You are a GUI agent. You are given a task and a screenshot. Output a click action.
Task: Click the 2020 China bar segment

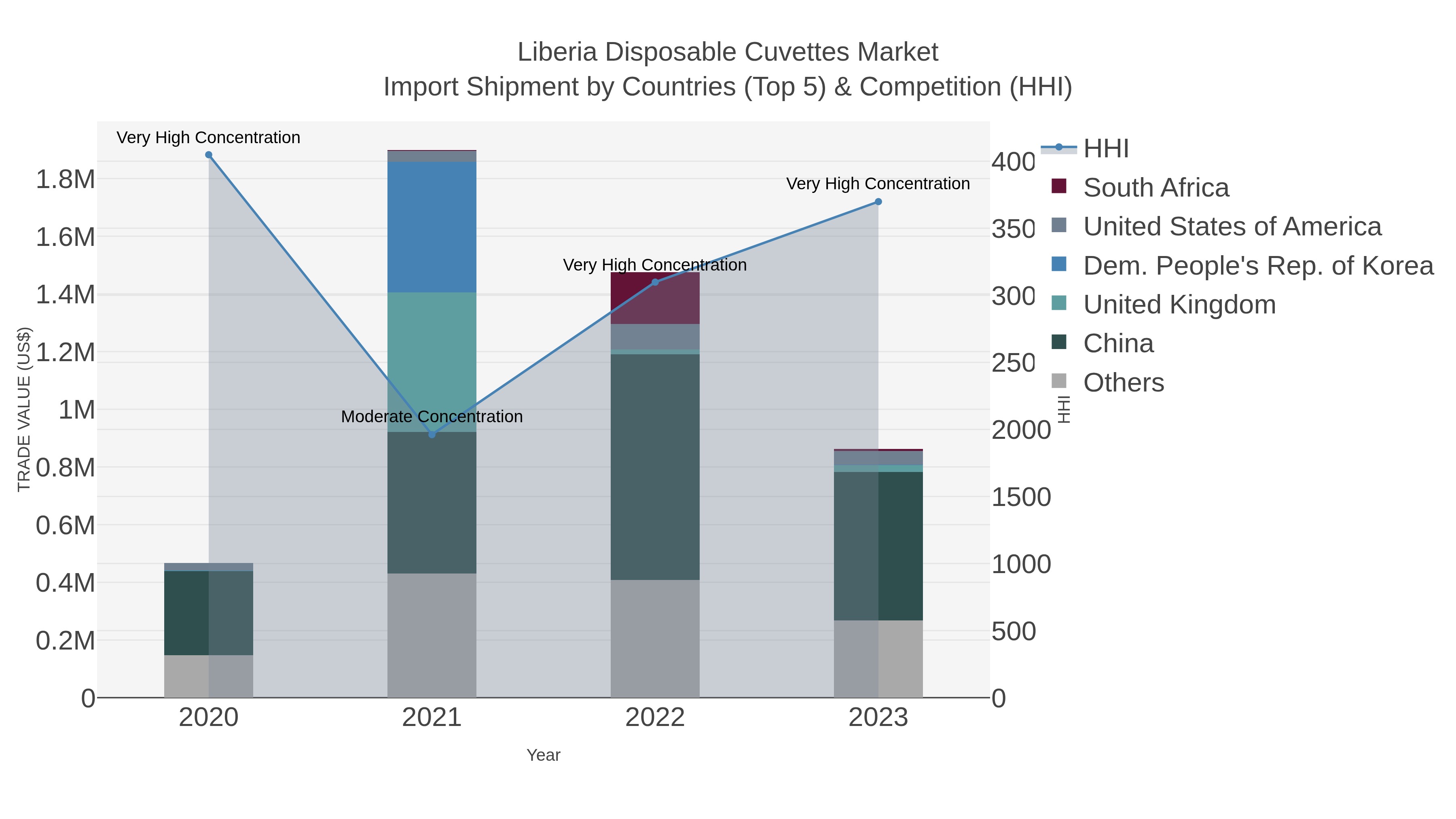point(209,613)
